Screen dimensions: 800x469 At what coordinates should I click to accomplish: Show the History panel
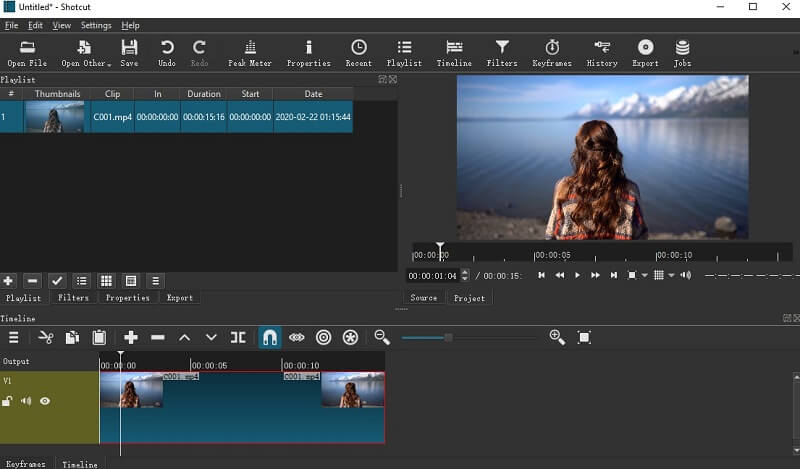[x=602, y=53]
